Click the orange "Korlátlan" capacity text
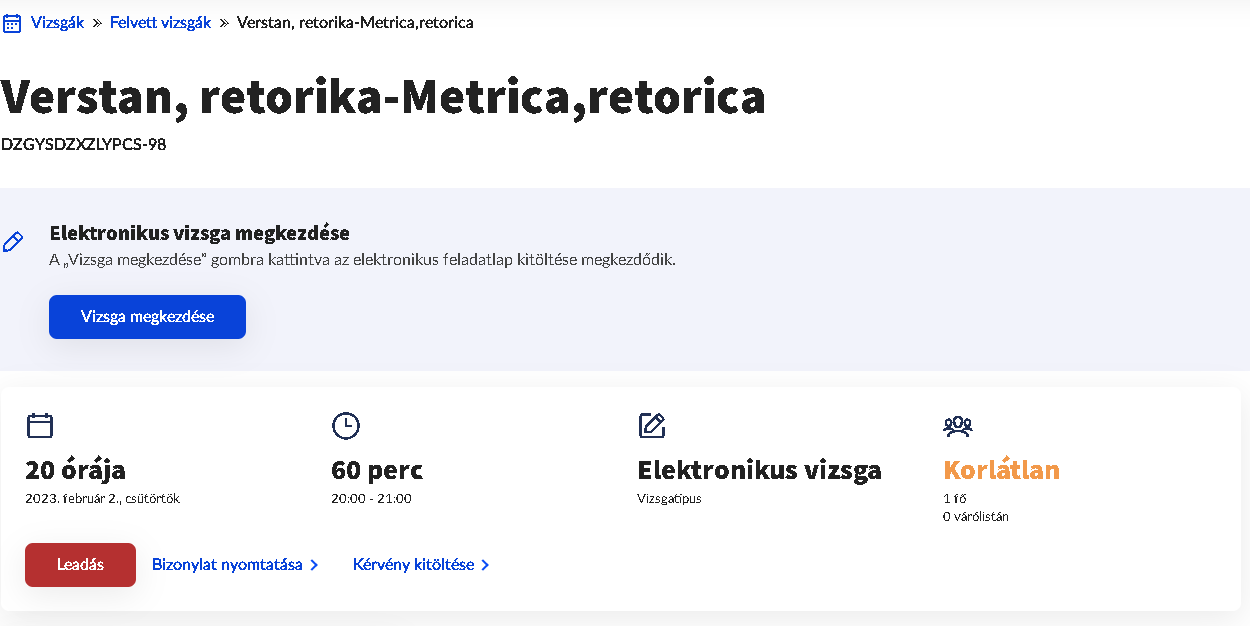1250x626 pixels. tap(1001, 470)
